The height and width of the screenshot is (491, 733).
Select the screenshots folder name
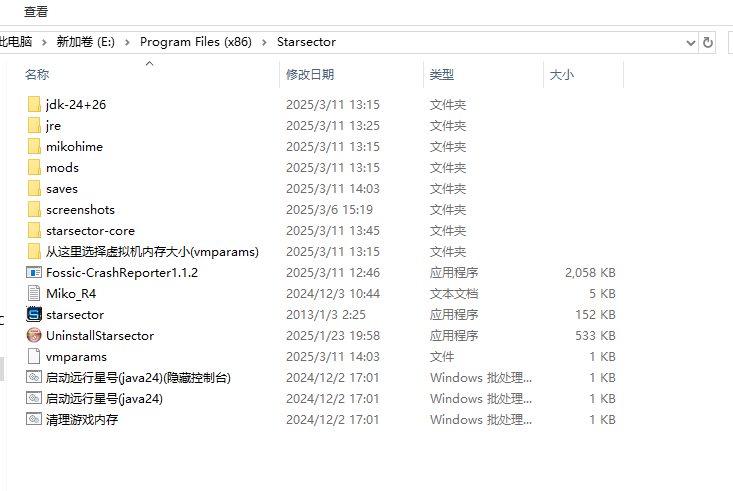pyautogui.click(x=80, y=209)
